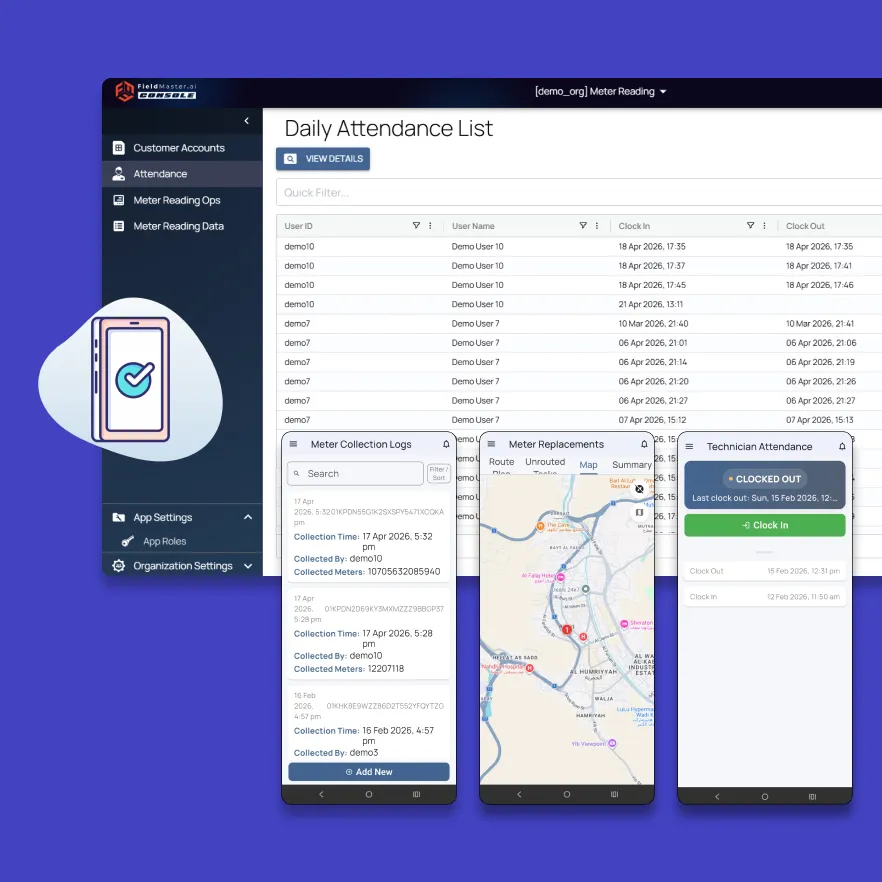Open the [demo_org] Meter Reading dropdown
Viewport: 882px width, 882px height.
tap(600, 92)
